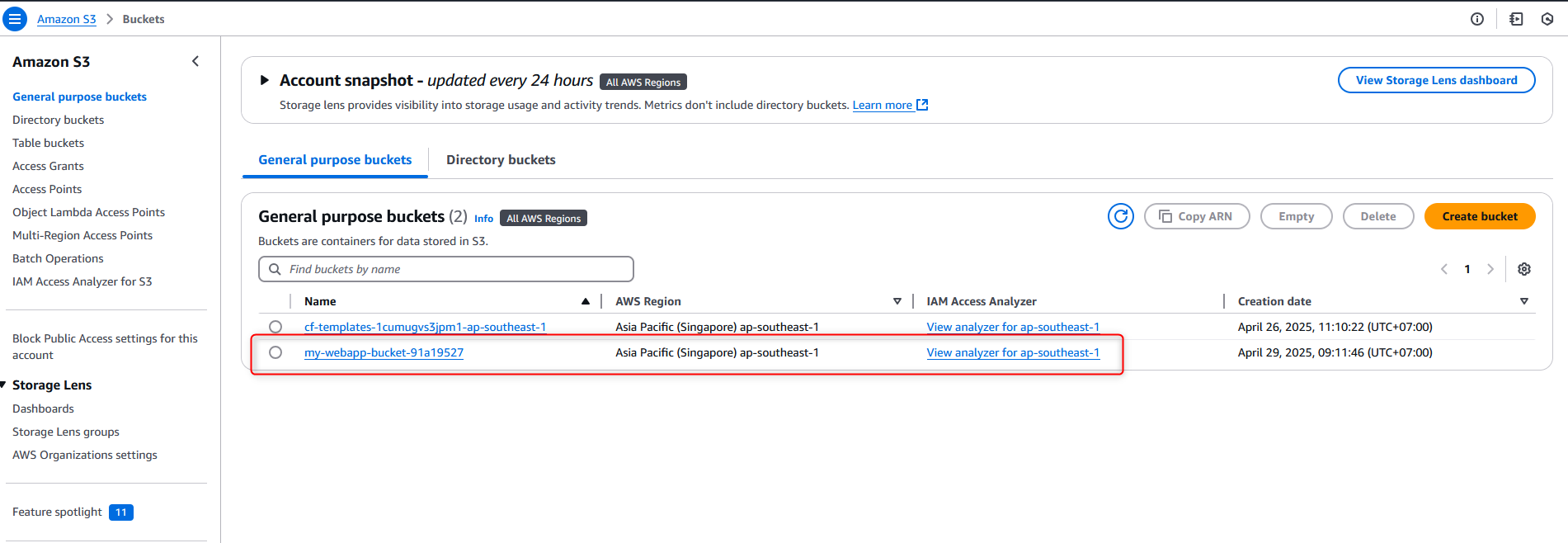This screenshot has height=543, width=1568.
Task: Click the search magnifier icon in bucket filter
Action: tap(275, 269)
